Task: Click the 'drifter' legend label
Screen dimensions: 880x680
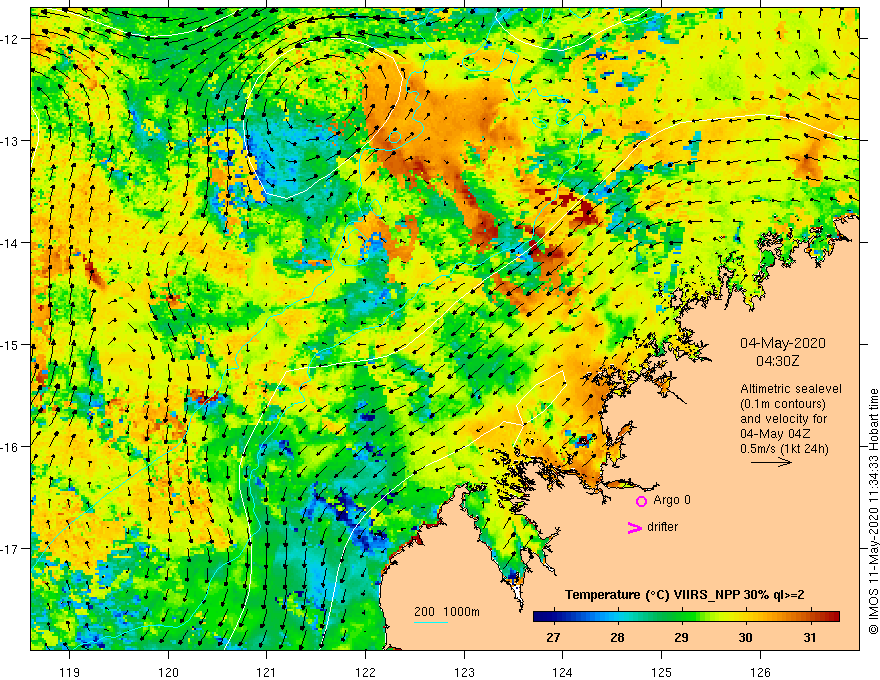Action: click(x=662, y=527)
